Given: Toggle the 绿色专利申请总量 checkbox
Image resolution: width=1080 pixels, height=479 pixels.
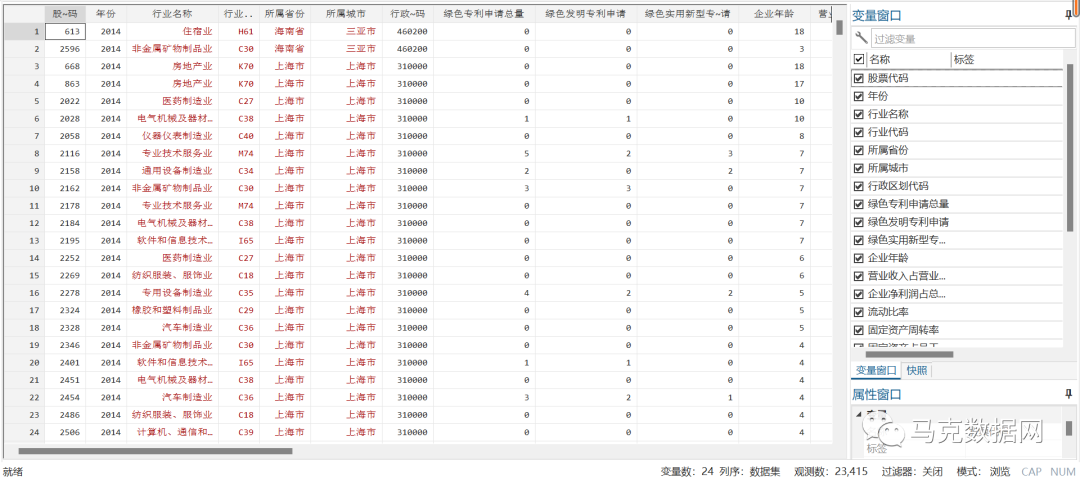Looking at the screenshot, I should click(858, 204).
